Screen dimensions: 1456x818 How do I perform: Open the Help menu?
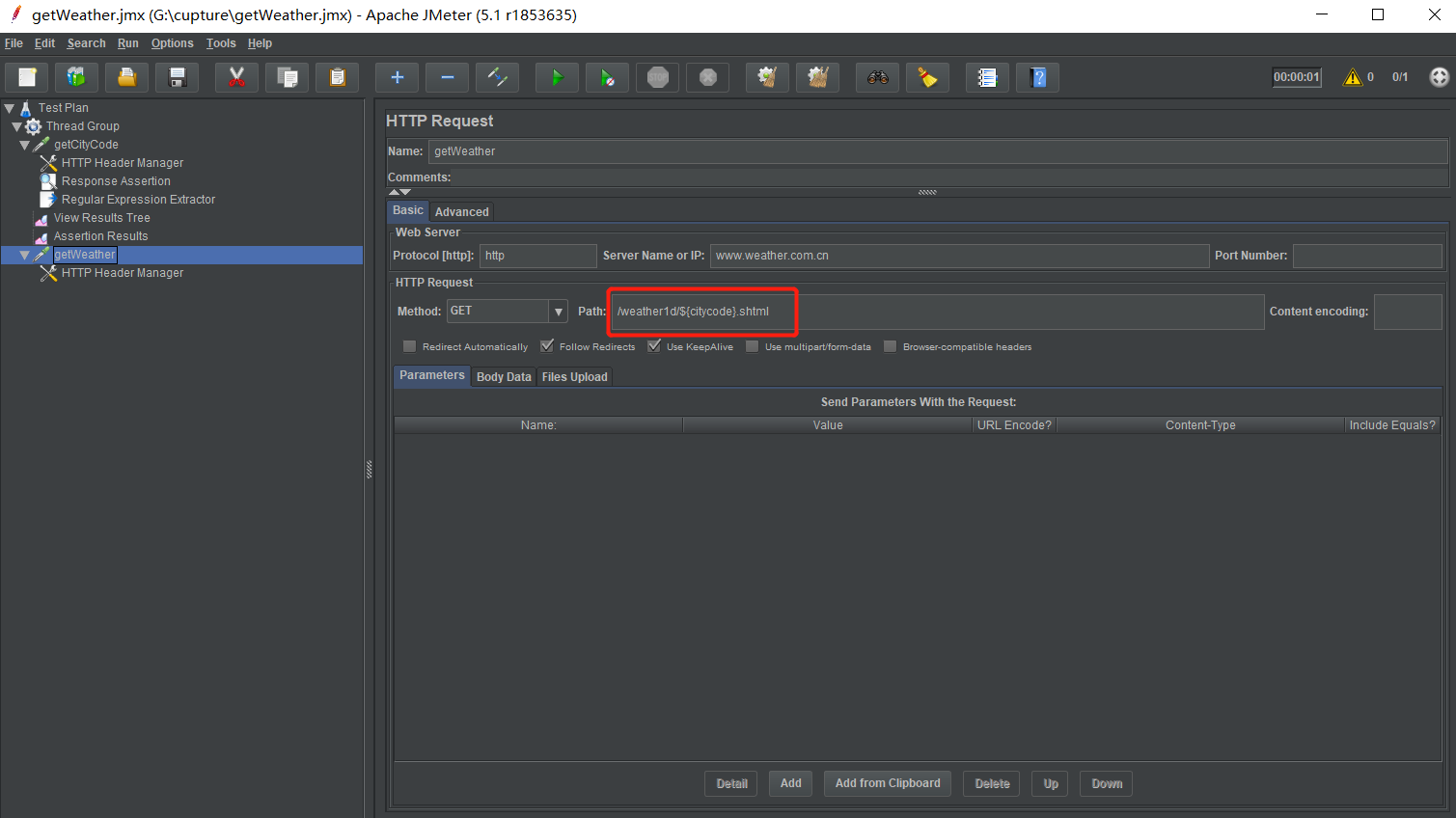[260, 43]
